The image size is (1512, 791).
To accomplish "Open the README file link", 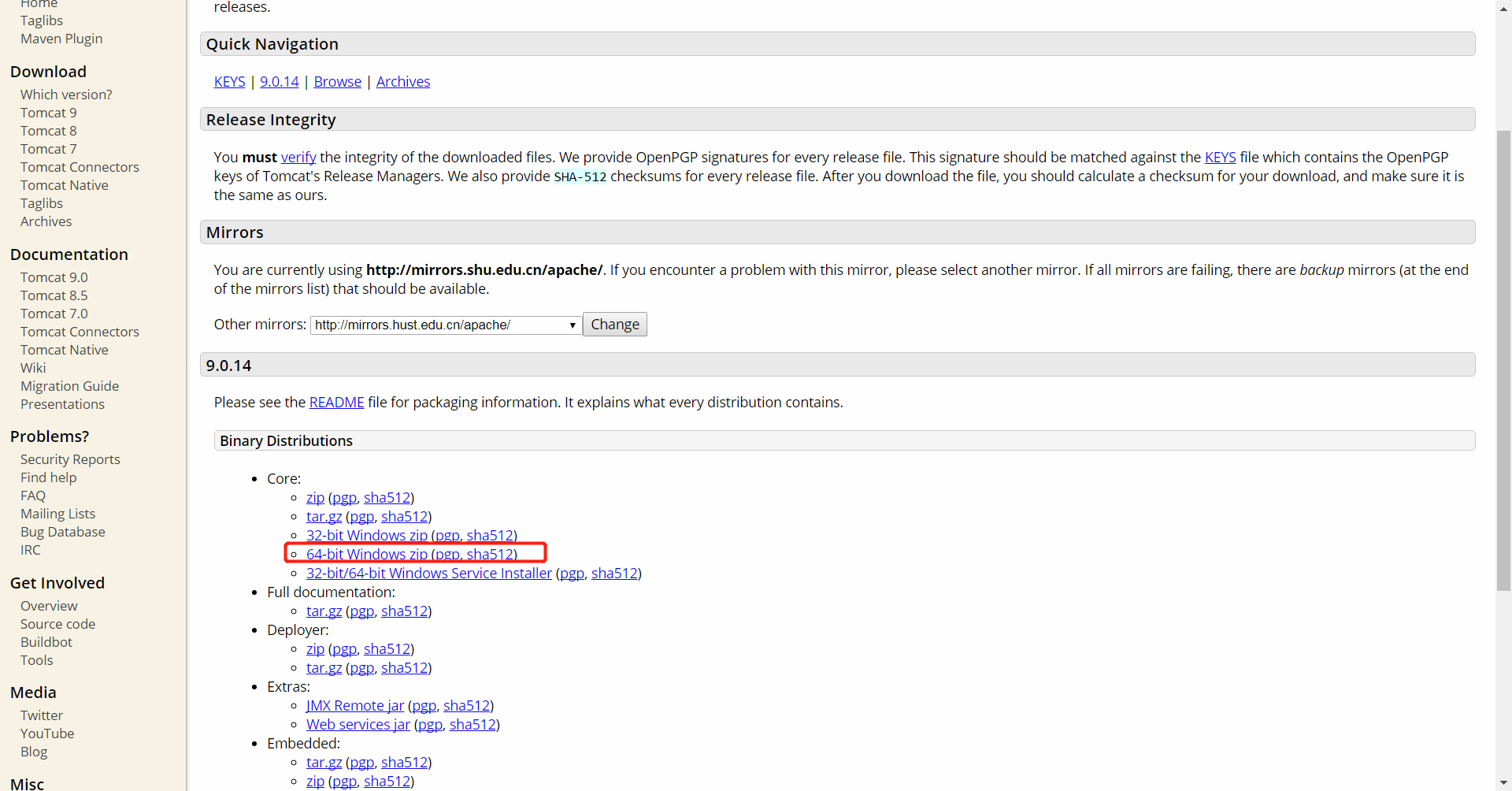I will point(337,403).
